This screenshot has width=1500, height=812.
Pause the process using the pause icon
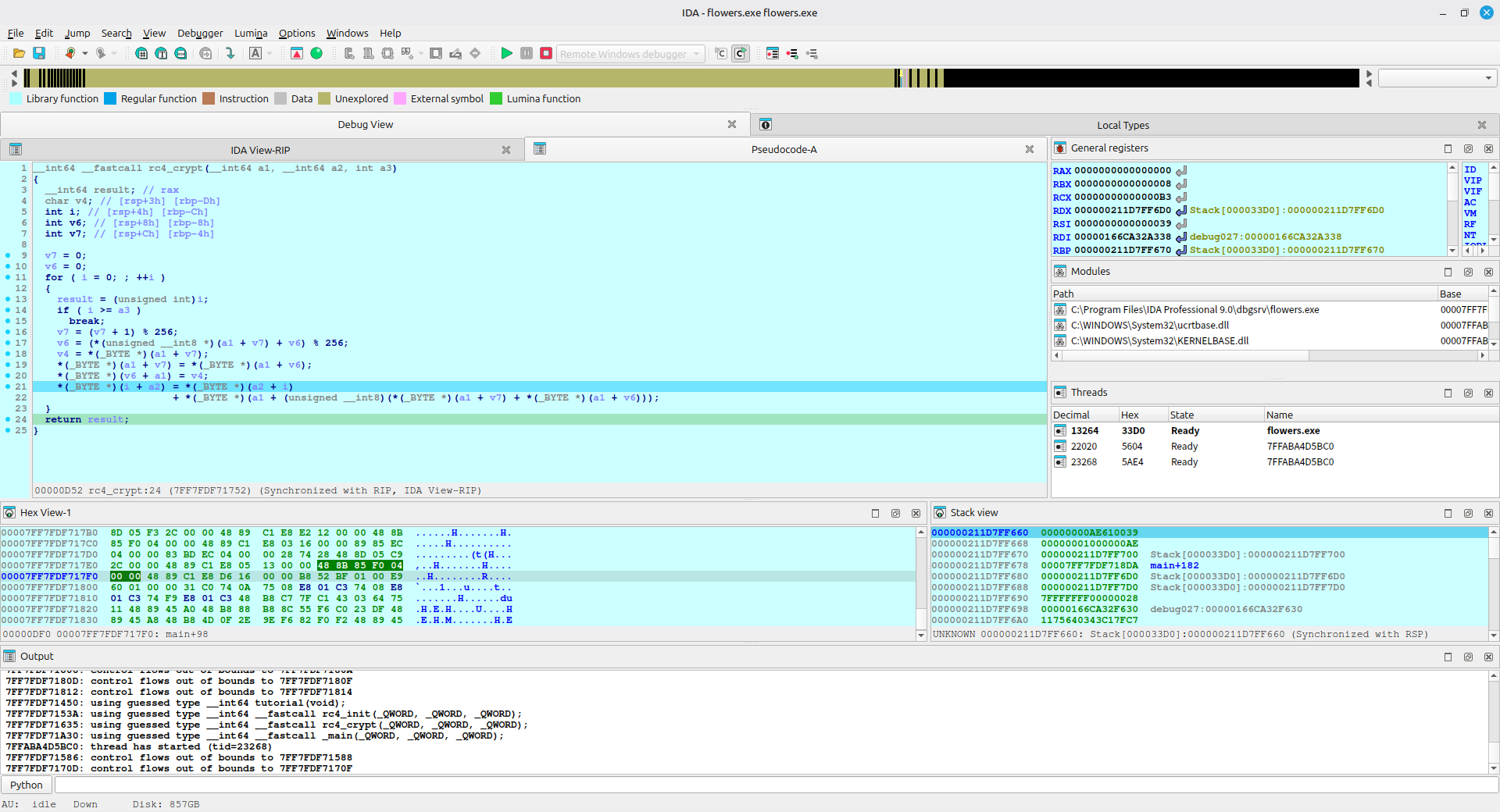point(527,53)
